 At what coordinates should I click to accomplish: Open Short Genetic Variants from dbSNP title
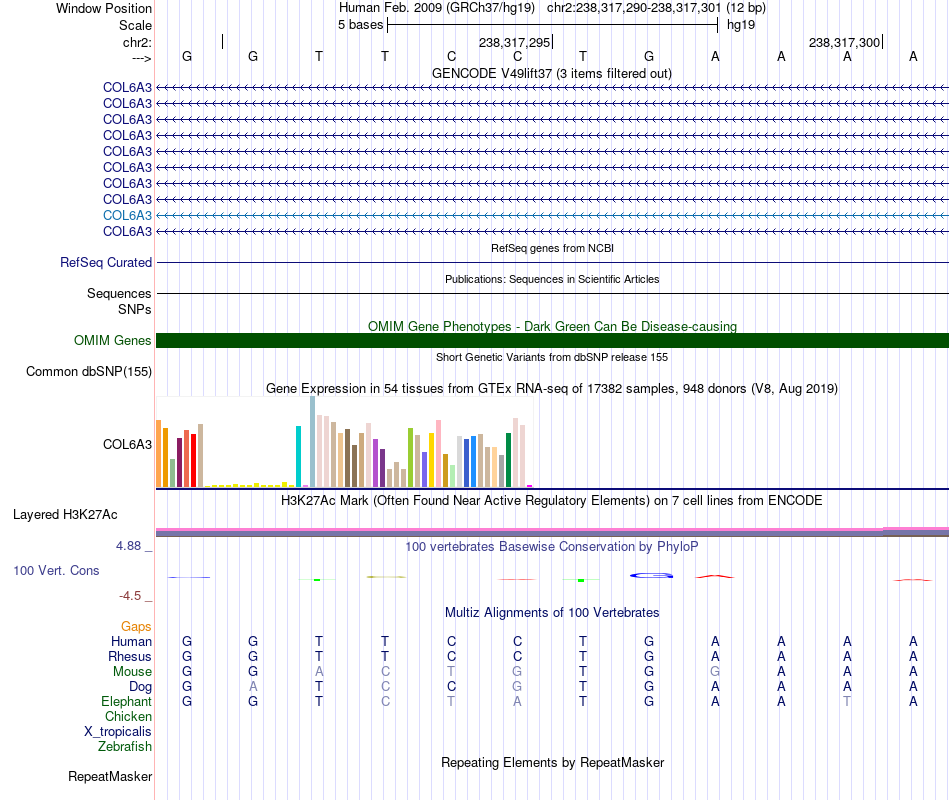[552, 357]
